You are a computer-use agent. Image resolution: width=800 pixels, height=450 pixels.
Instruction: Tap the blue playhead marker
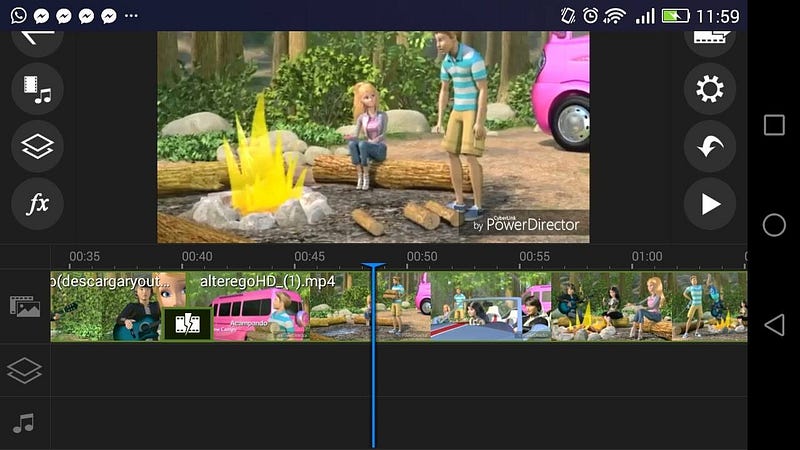coord(373,356)
